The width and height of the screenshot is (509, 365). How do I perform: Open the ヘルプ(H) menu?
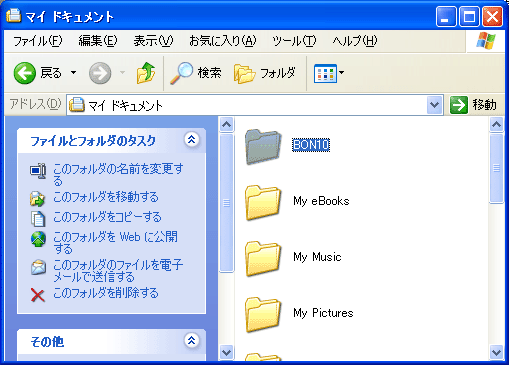tap(355, 41)
